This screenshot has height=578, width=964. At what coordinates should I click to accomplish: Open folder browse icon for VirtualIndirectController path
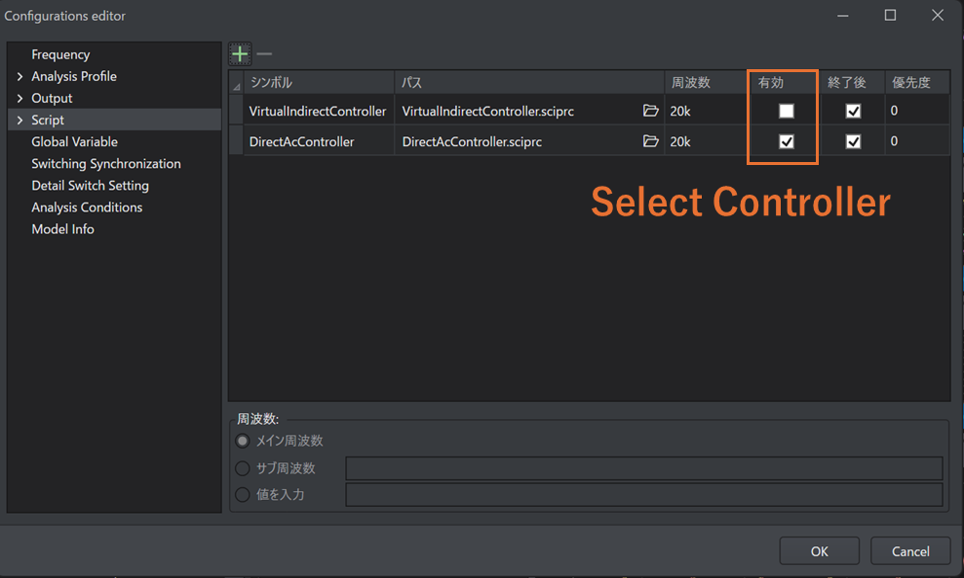[651, 111]
